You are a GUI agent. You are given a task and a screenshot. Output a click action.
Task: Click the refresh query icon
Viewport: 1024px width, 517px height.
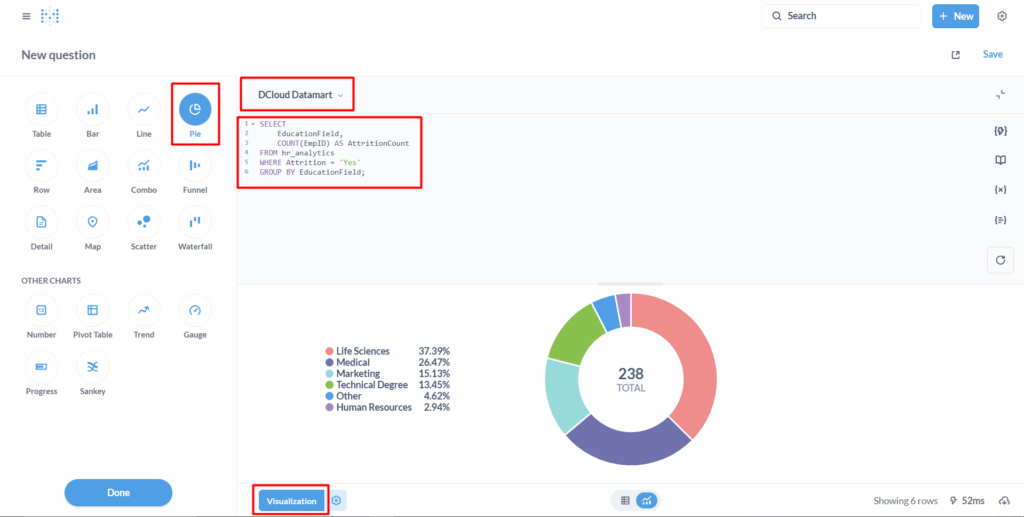(x=1000, y=260)
